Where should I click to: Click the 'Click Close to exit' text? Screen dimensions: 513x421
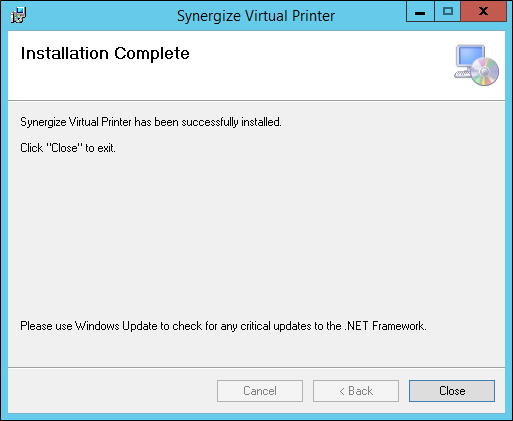[x=68, y=148]
